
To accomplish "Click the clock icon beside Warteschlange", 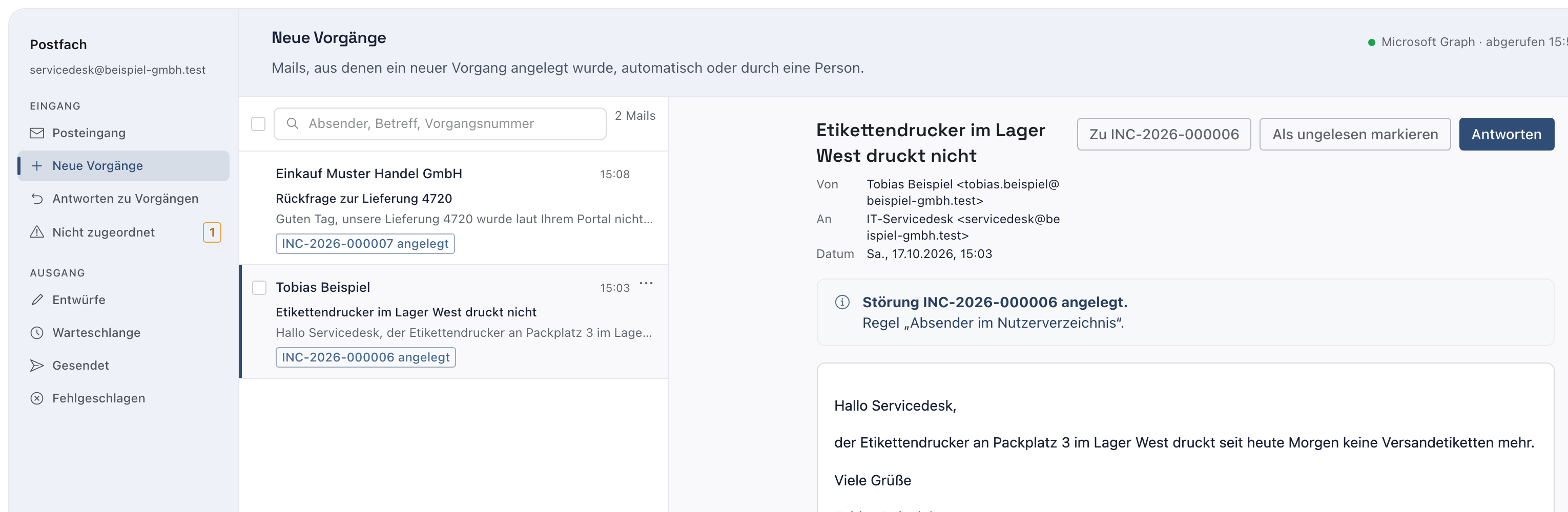I will click(x=37, y=333).
